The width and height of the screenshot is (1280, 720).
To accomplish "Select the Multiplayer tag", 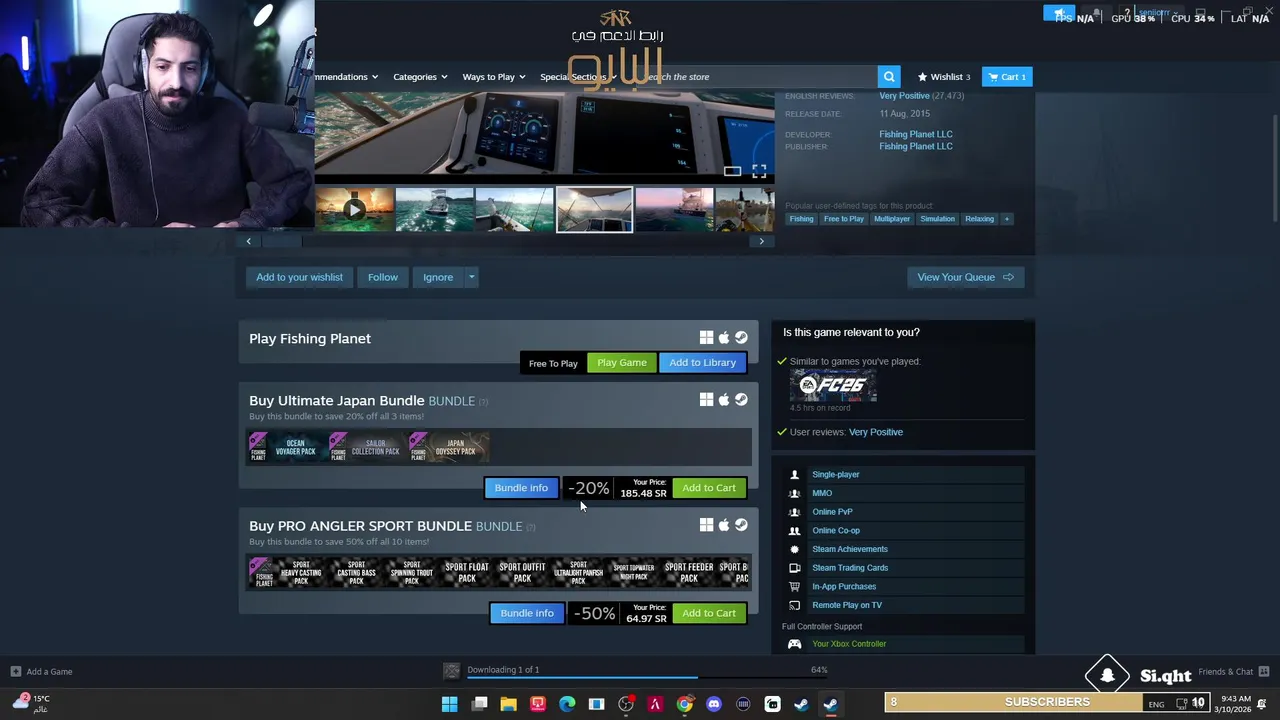I will pos(892,219).
